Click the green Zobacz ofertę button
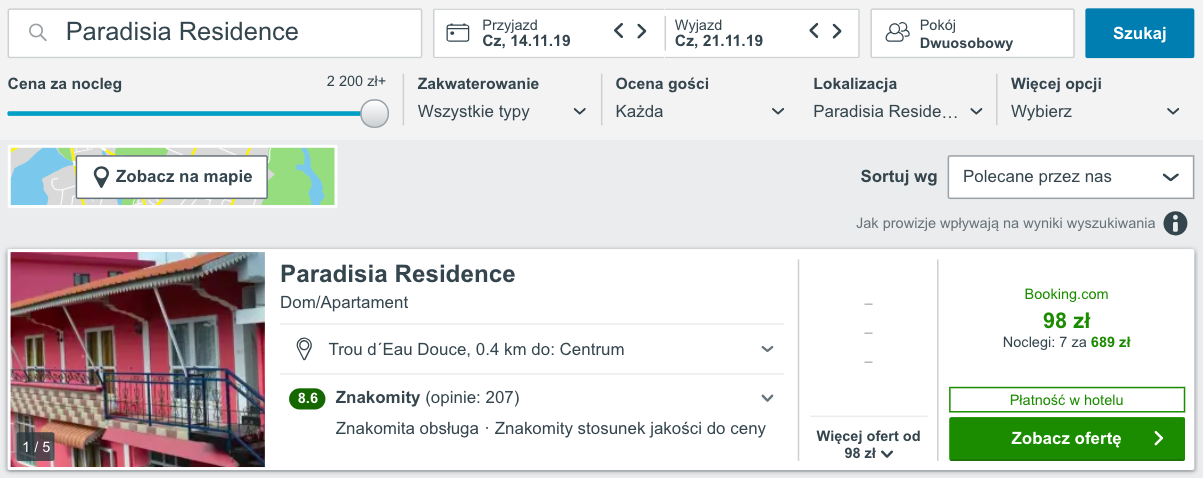 pyautogui.click(x=1066, y=438)
